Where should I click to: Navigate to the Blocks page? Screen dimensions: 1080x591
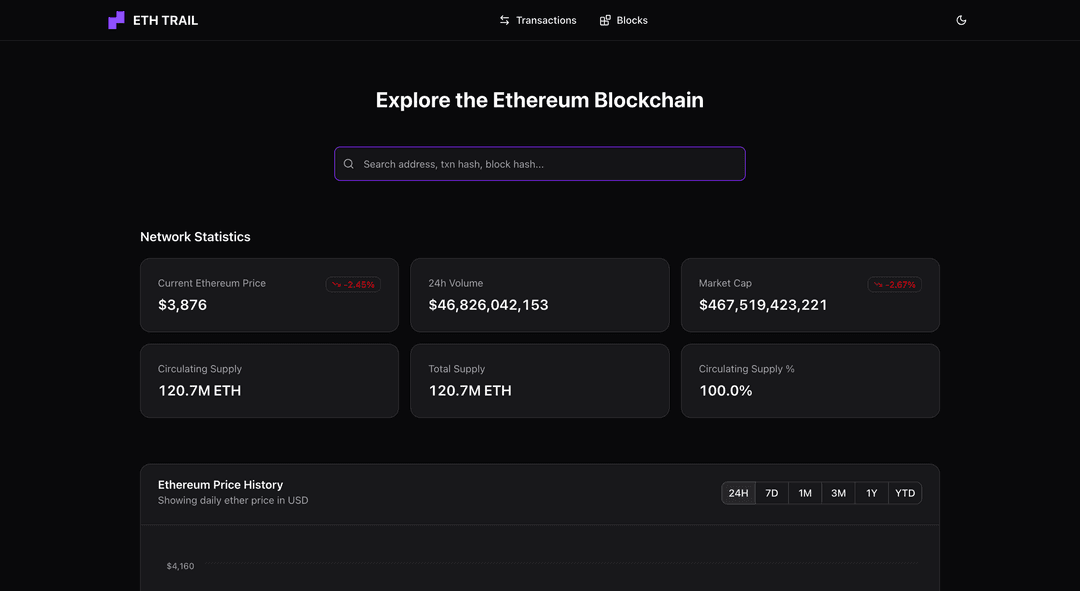[x=631, y=19]
